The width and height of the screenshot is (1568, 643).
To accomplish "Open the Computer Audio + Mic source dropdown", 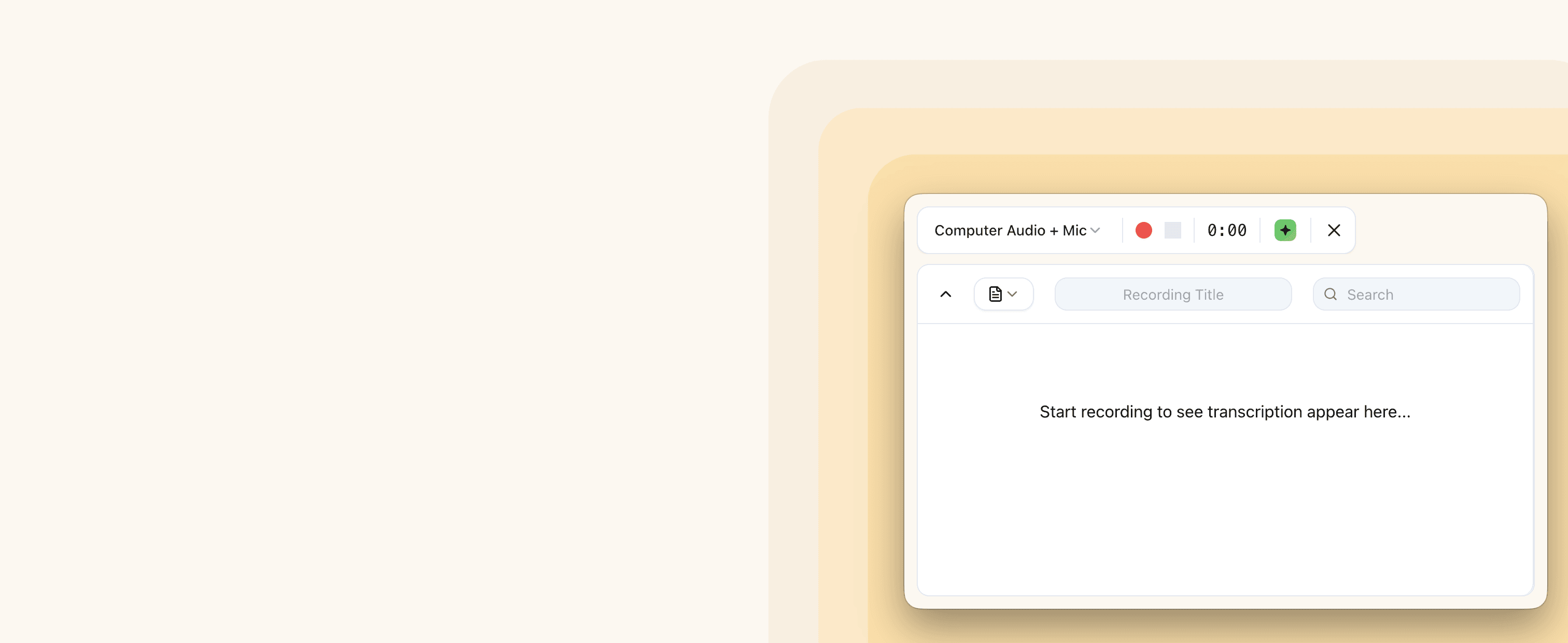I will pos(1017,230).
